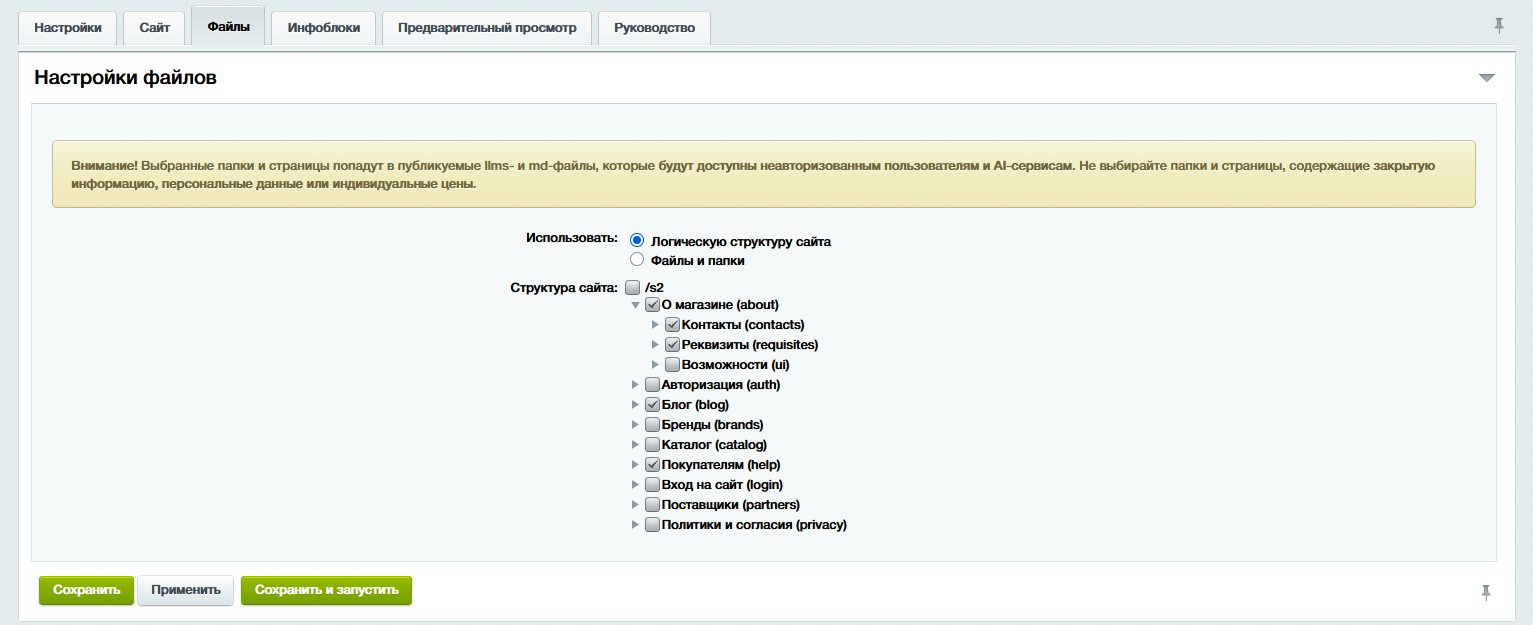Click the Сохранить button
Image resolution: width=1533 pixels, height=625 pixels.
pyautogui.click(x=86, y=590)
